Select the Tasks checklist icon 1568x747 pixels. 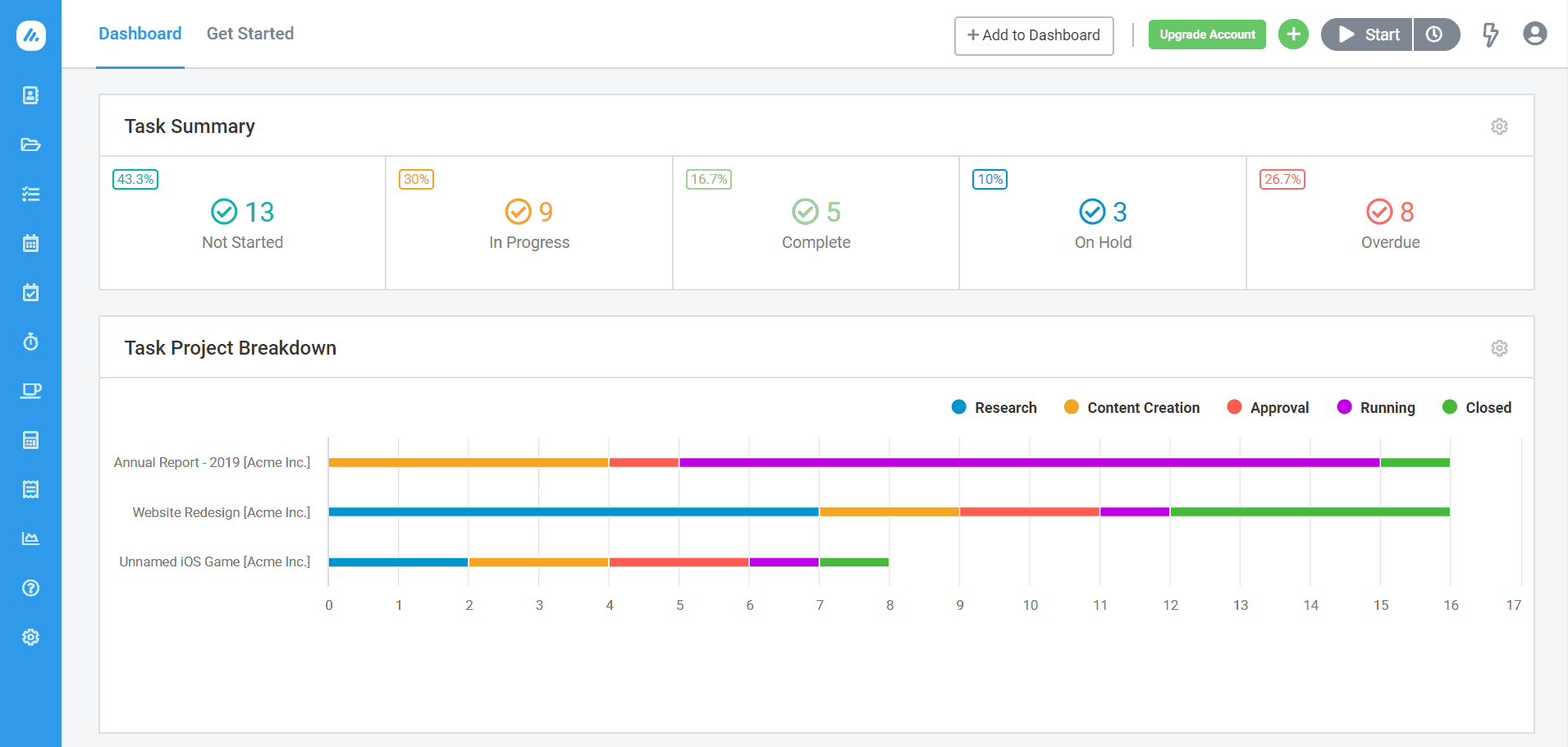click(30, 194)
